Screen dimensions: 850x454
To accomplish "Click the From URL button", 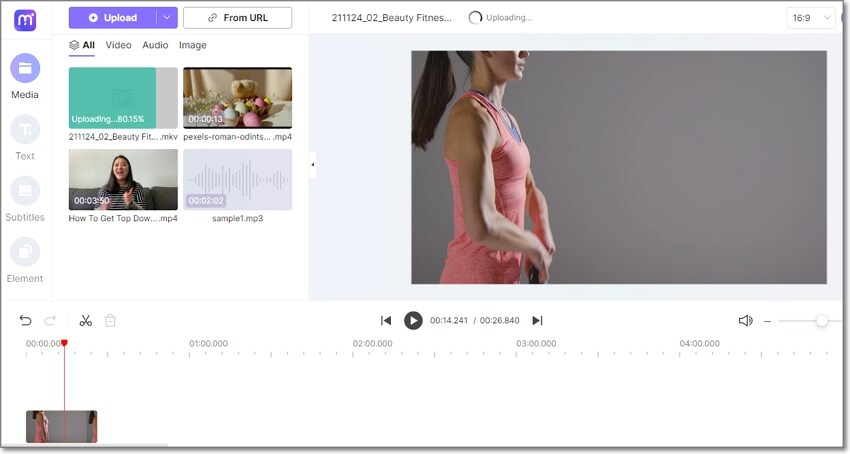I will pyautogui.click(x=237, y=18).
